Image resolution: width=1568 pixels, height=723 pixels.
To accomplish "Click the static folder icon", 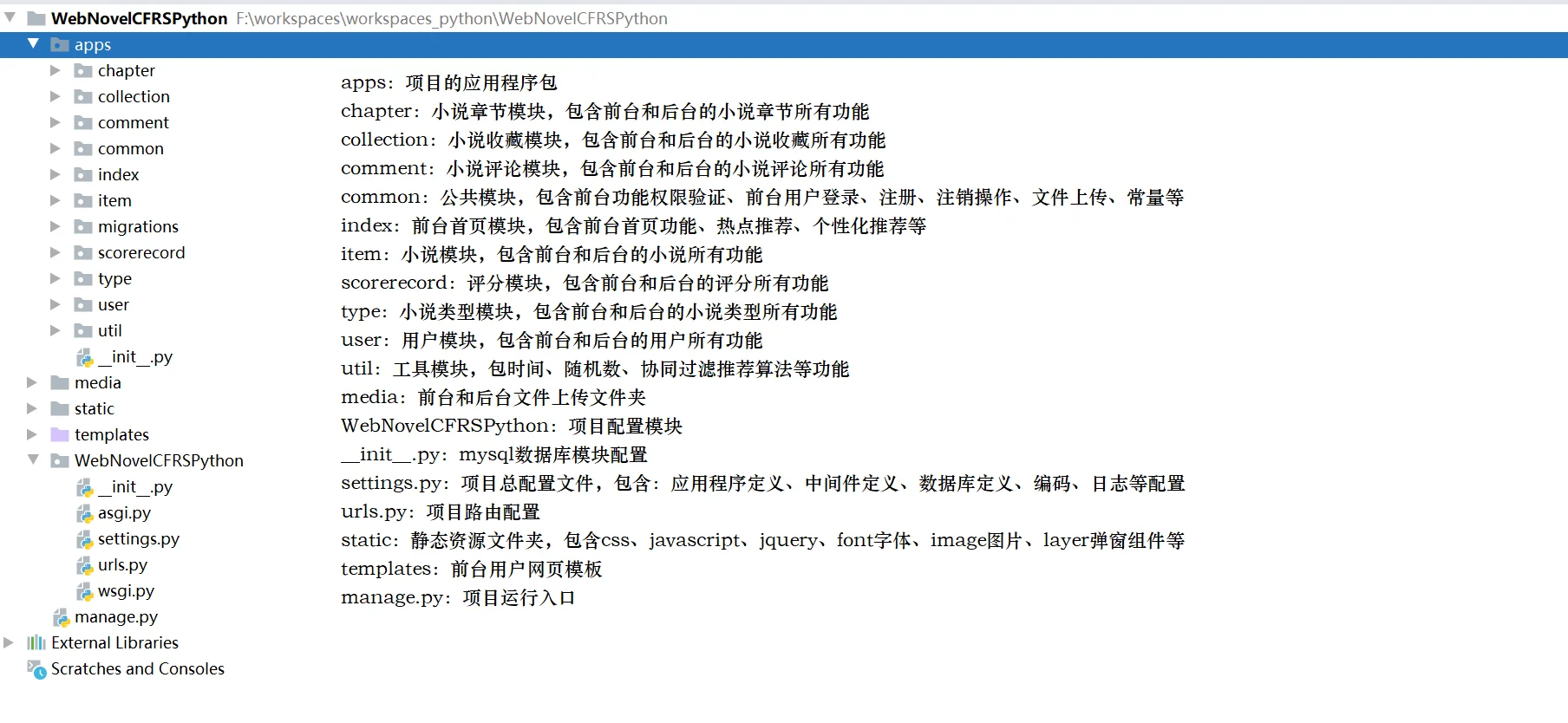I will (60, 408).
